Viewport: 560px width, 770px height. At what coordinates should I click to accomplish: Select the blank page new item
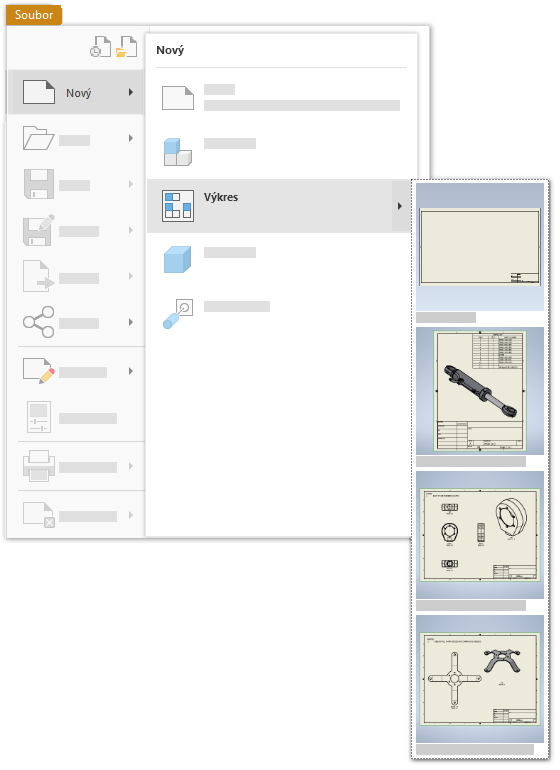point(281,98)
